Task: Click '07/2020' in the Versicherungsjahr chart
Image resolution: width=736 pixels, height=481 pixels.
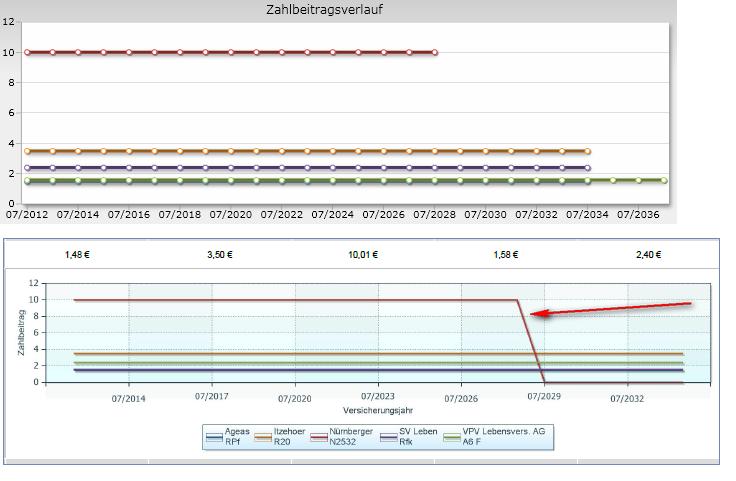Action: [295, 399]
